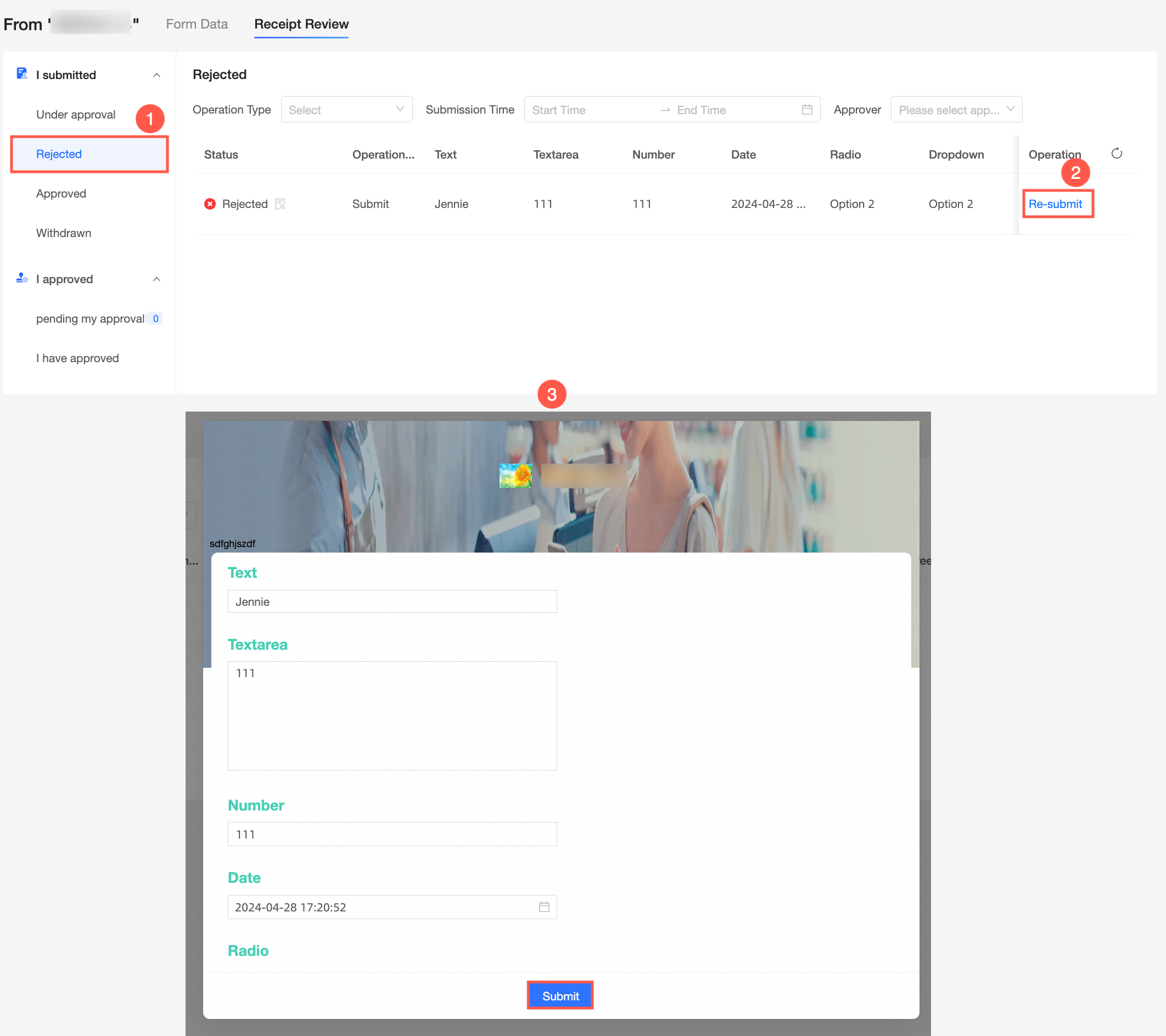The width and height of the screenshot is (1166, 1036).
Task: Click the refresh icon in table header
Action: [1117, 154]
